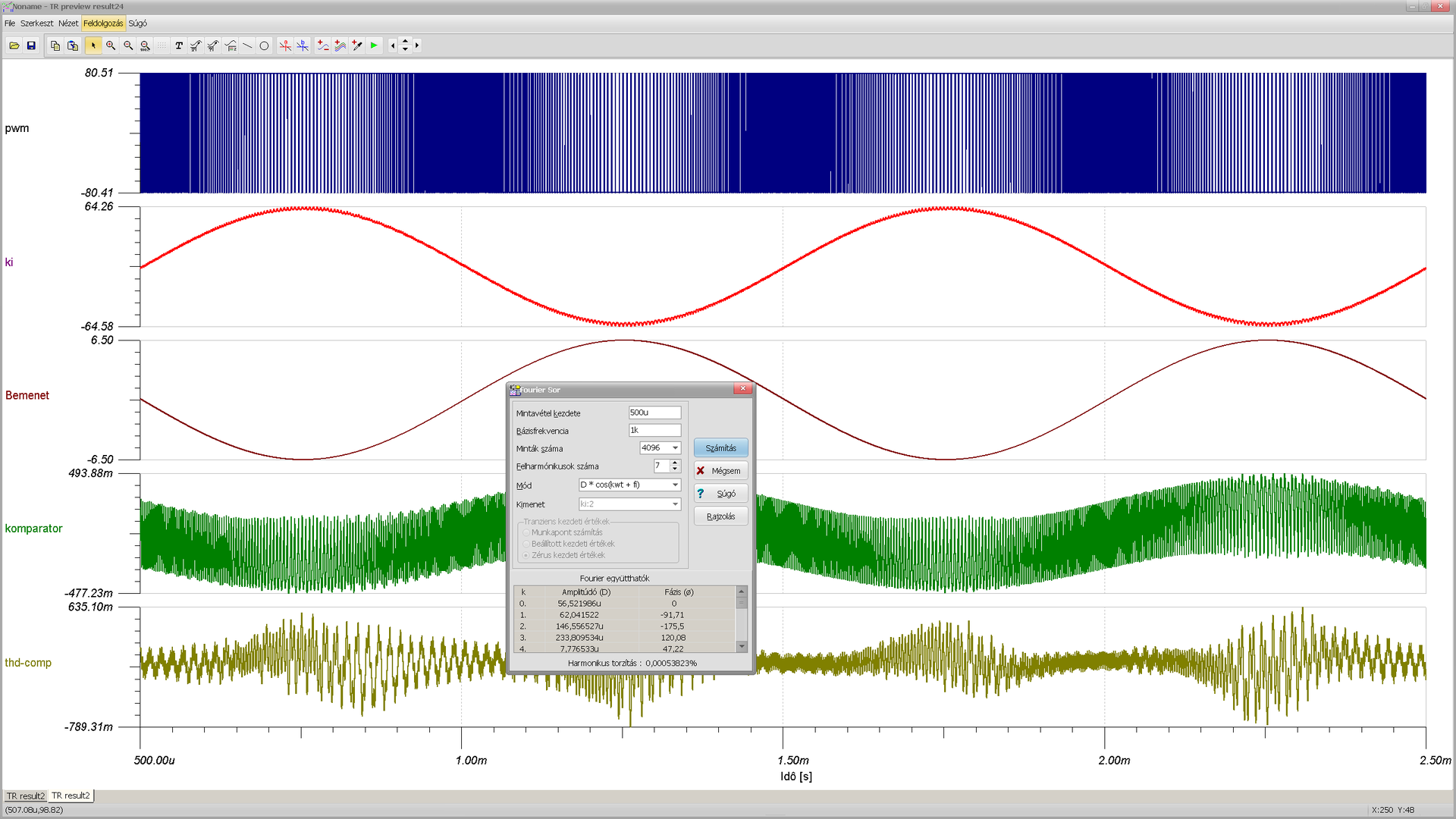Select Zérus kezdeti értékek radio option

pos(526,555)
